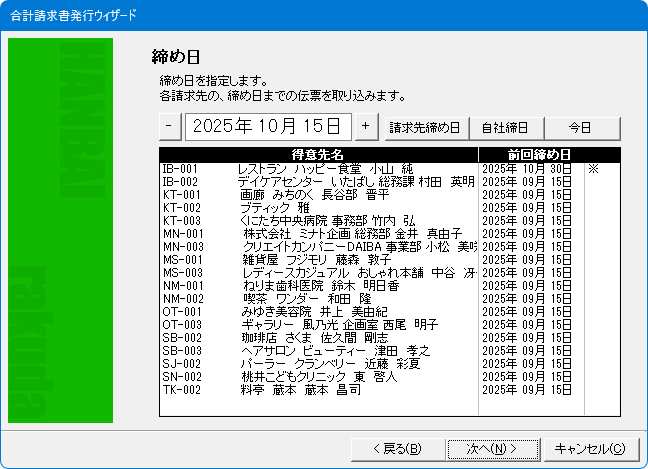The image size is (648, 469).
Task: Cancel the wizard with キャンセル(C)
Action: (589, 448)
